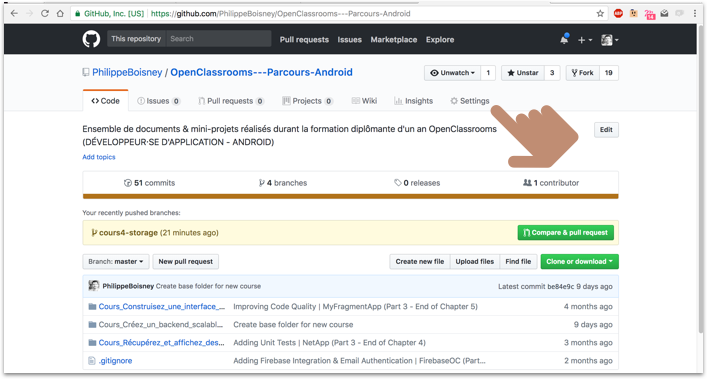Reload the page in browser
This screenshot has height=379, width=707.
point(45,14)
